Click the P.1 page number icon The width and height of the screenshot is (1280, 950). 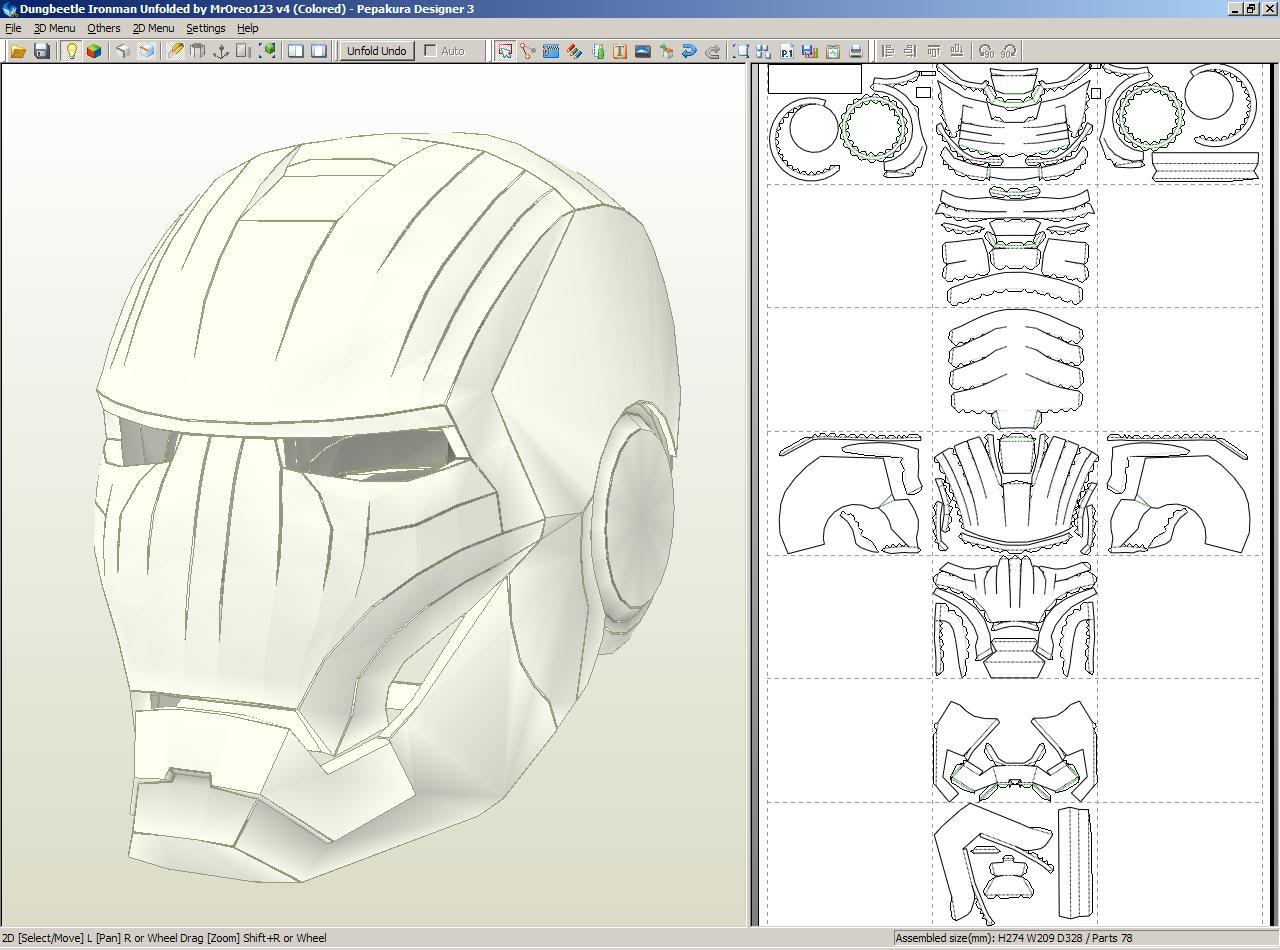[x=787, y=51]
